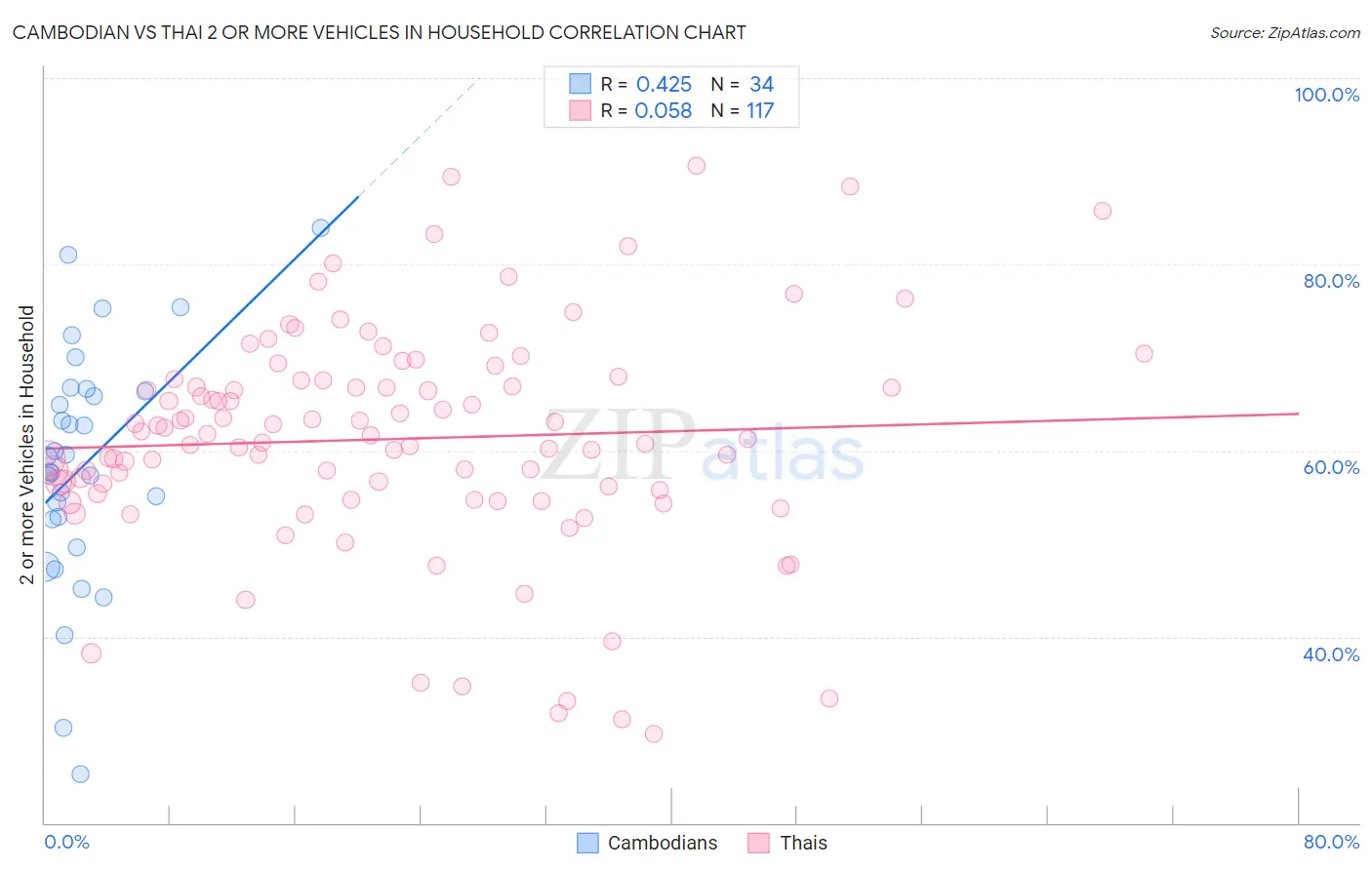Click the 80.0% y-axis label
Image resolution: width=1372 pixels, height=870 pixels.
pos(1331,281)
